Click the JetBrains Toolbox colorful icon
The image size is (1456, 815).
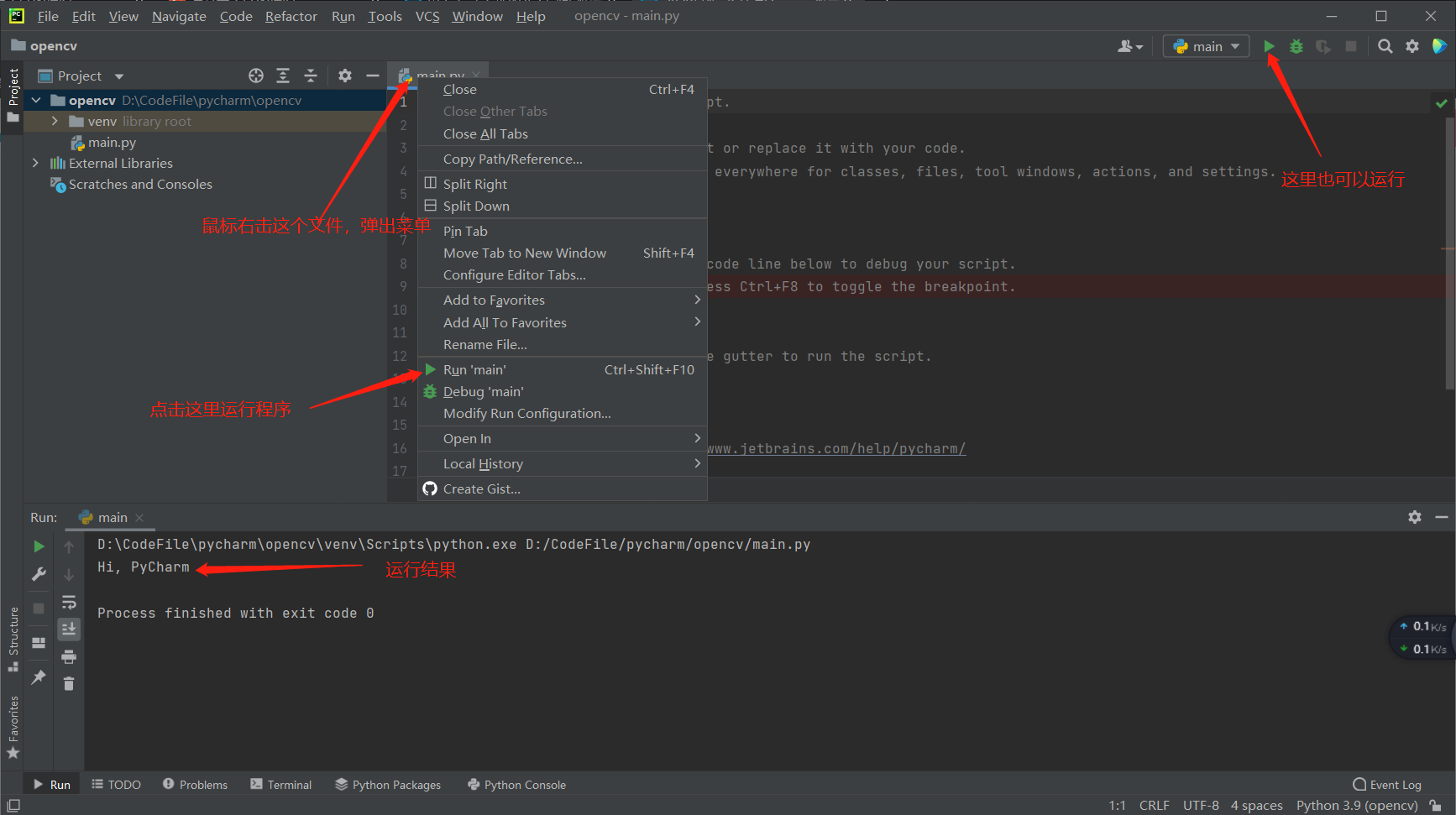(1439, 46)
